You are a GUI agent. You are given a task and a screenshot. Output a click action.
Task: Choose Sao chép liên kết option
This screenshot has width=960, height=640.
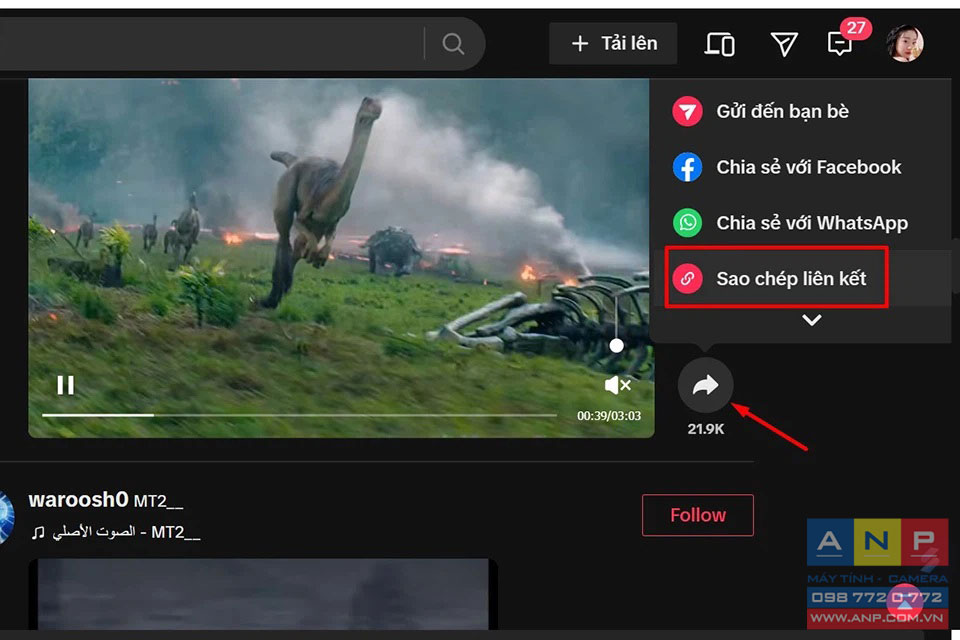coord(777,278)
